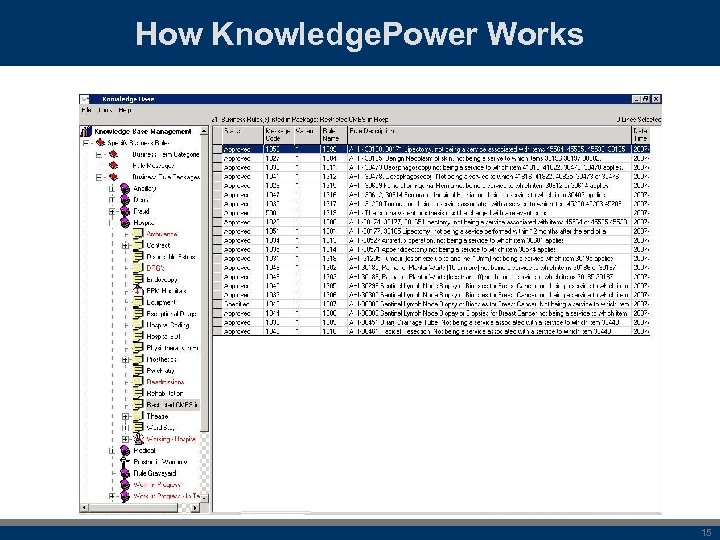The width and height of the screenshot is (720, 540).
Task: Open the Knowledge Base window system menu icon
Action: click(84, 99)
